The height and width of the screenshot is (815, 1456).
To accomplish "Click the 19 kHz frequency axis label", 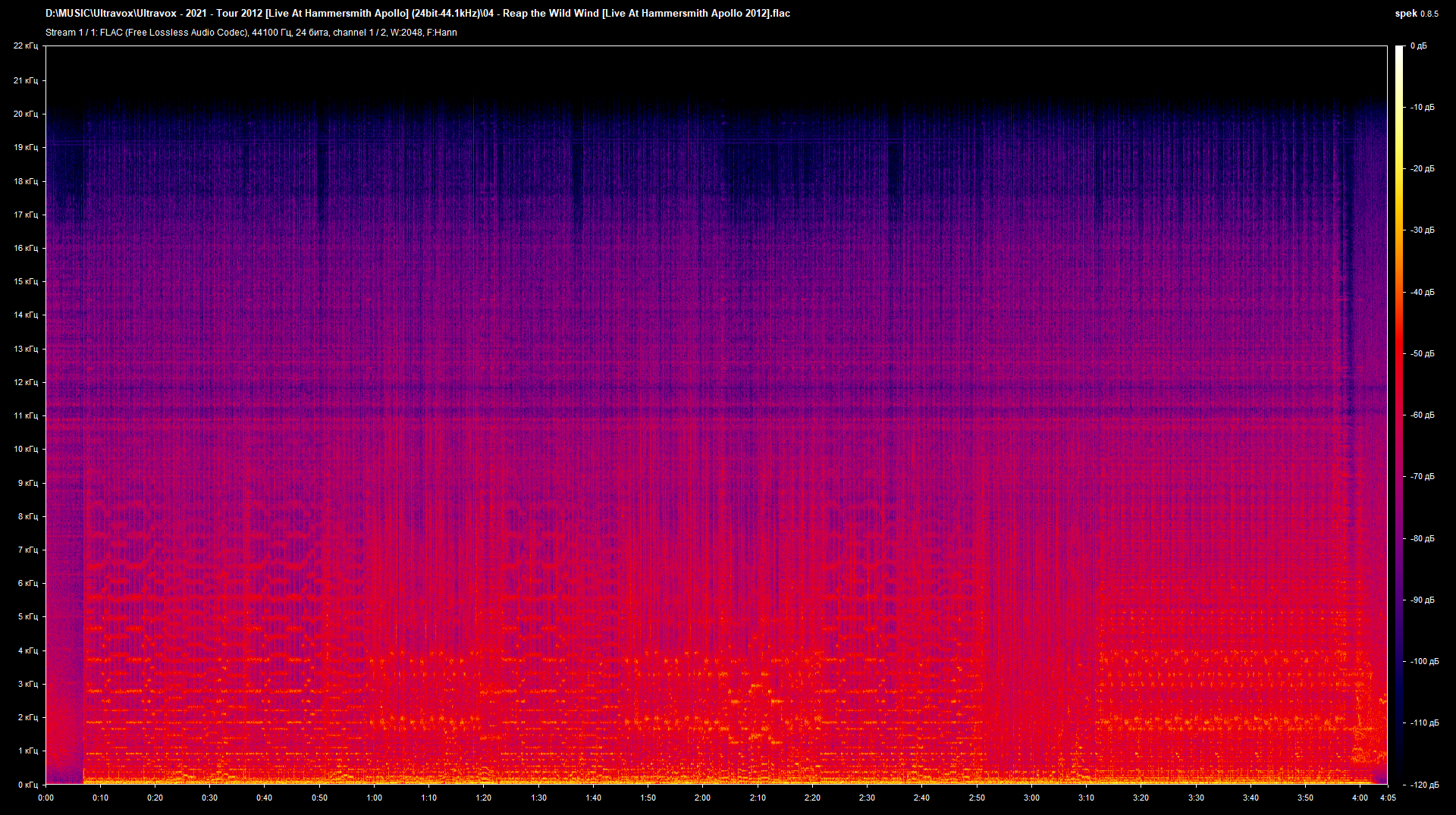I will (25, 147).
